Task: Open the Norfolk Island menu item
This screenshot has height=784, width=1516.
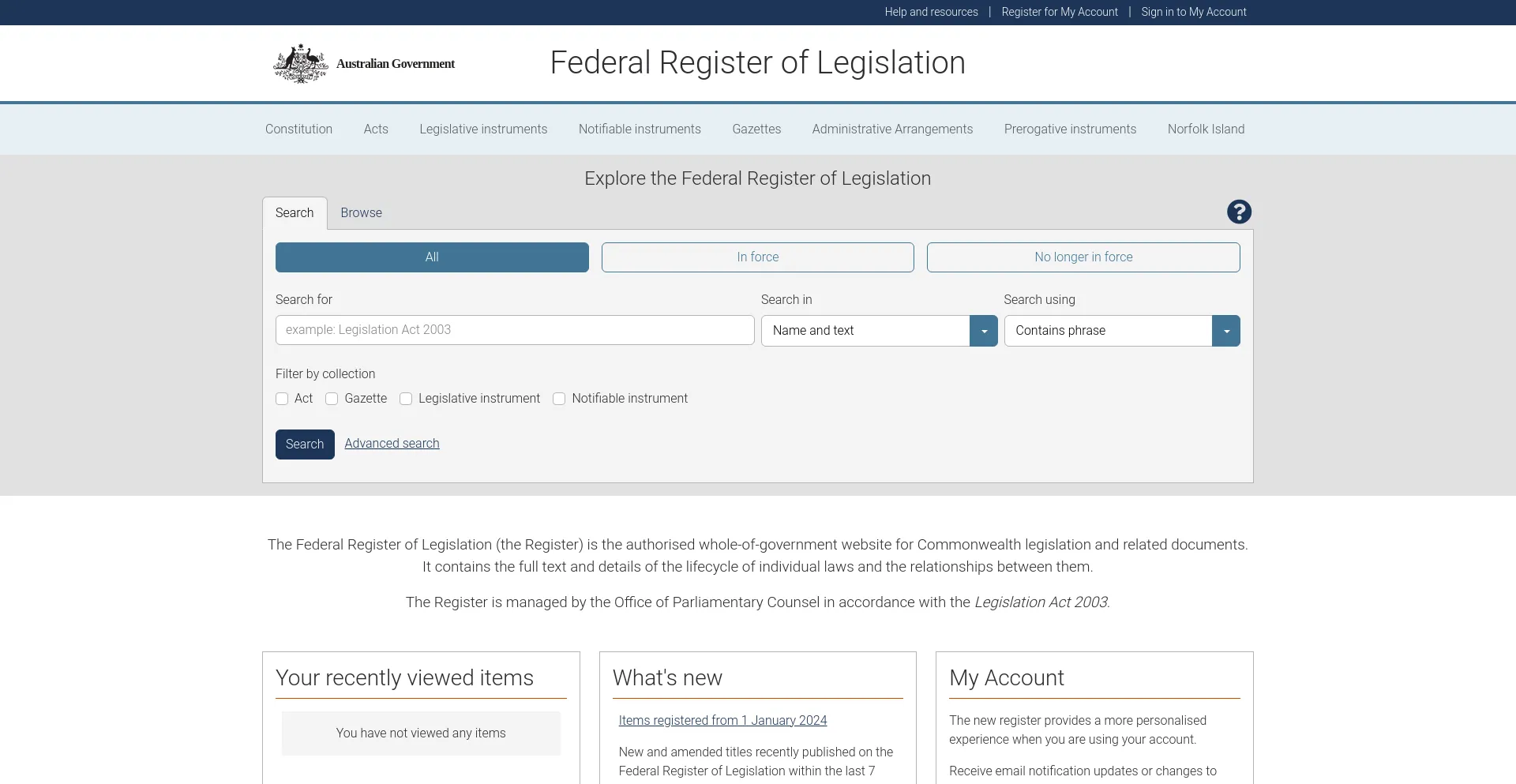Action: coord(1206,129)
